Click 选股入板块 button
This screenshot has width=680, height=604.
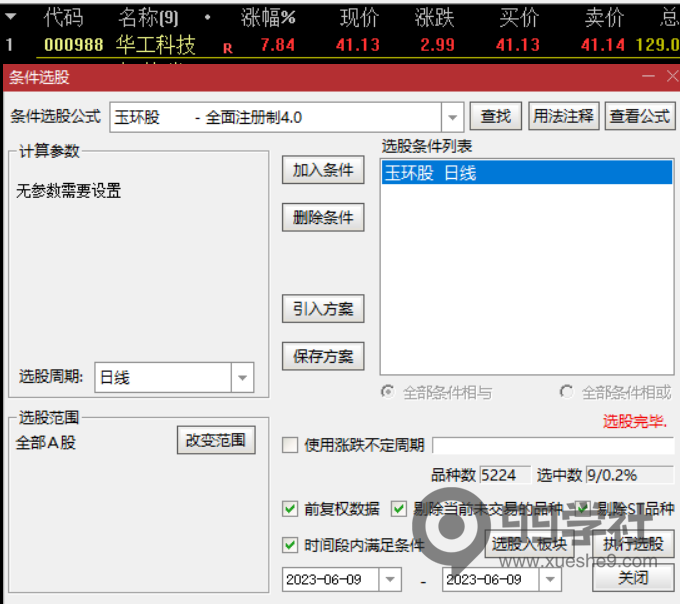coord(530,543)
